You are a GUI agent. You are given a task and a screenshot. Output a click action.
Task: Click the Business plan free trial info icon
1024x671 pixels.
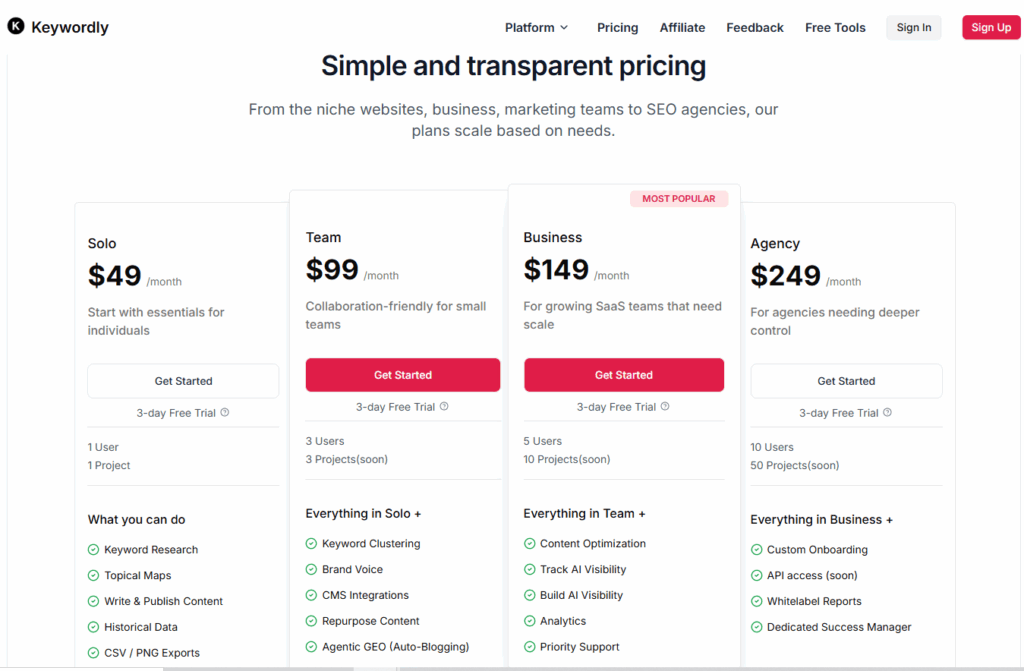coord(665,406)
